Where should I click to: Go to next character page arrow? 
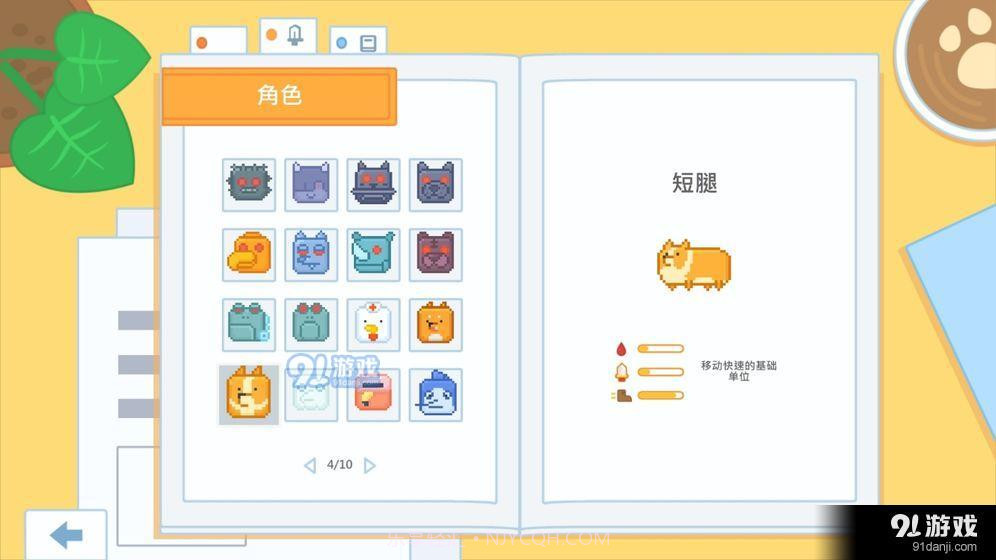(370, 465)
